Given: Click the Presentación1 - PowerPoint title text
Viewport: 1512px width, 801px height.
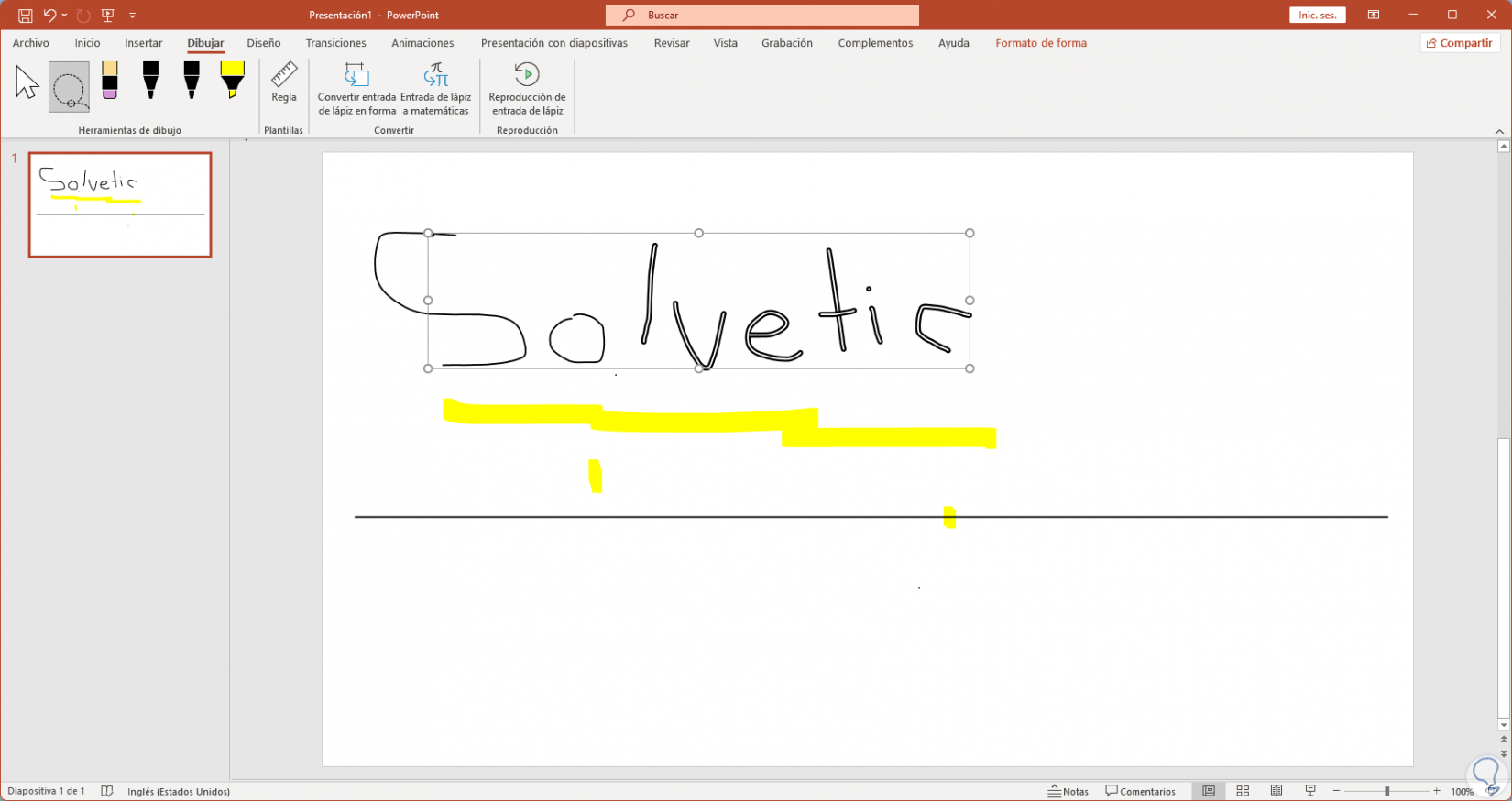Looking at the screenshot, I should pos(374,16).
